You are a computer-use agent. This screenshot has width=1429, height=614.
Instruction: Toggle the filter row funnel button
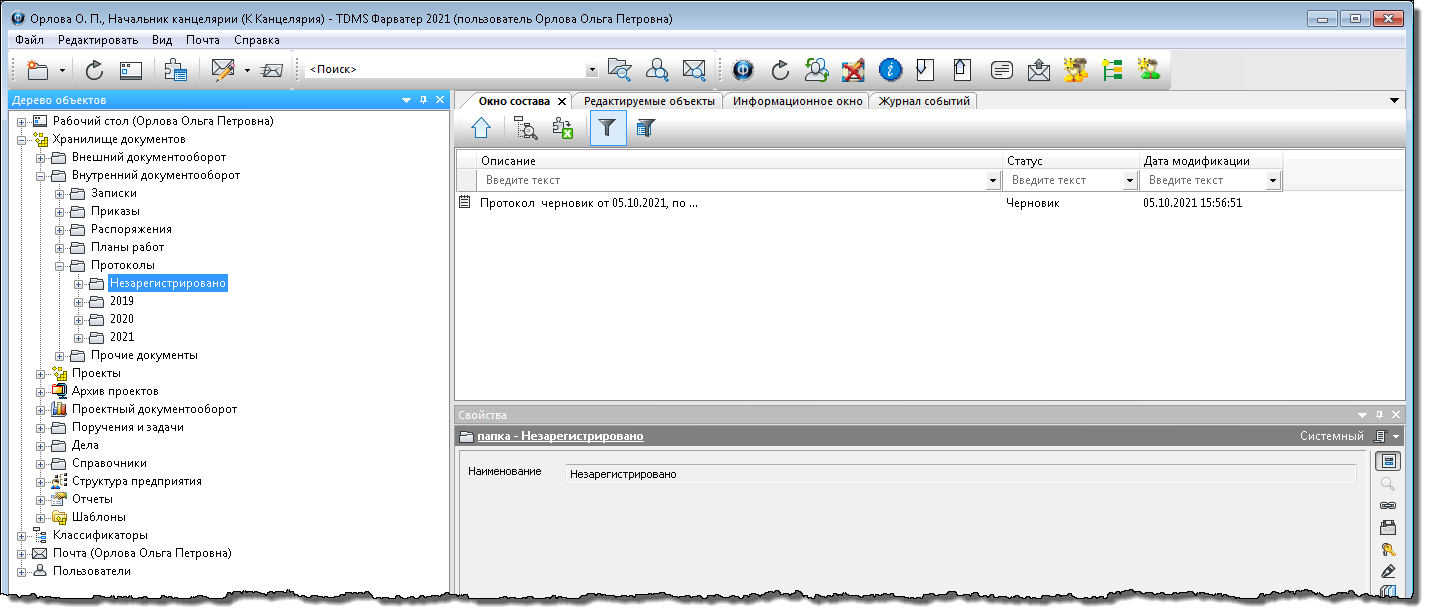(608, 128)
